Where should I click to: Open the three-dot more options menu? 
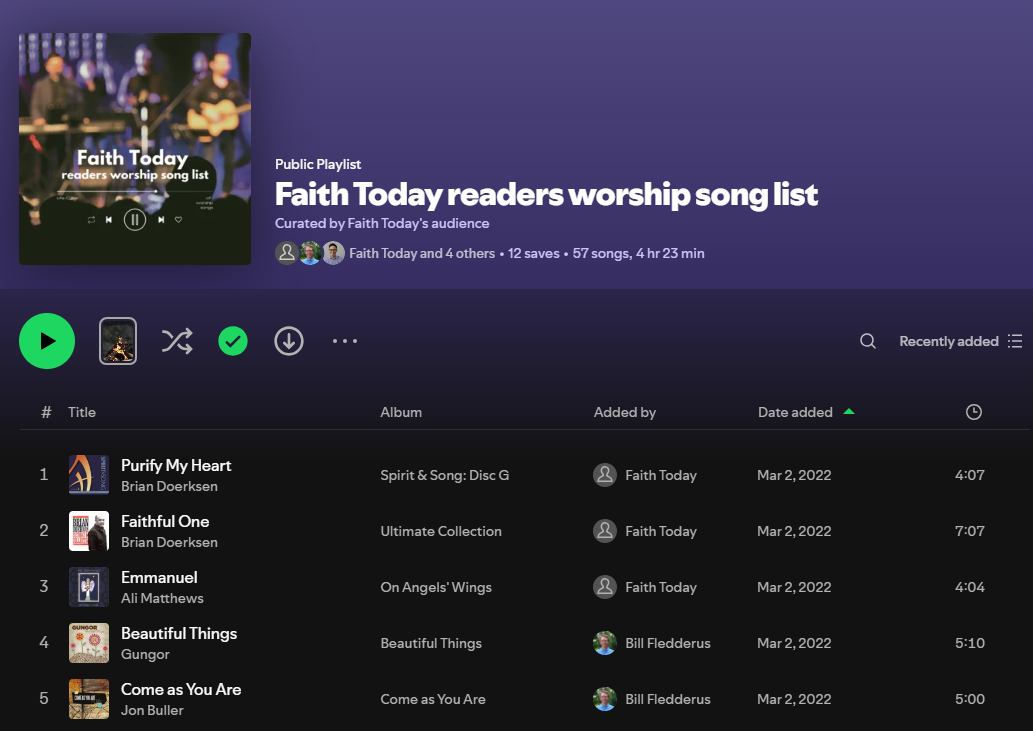click(x=345, y=341)
